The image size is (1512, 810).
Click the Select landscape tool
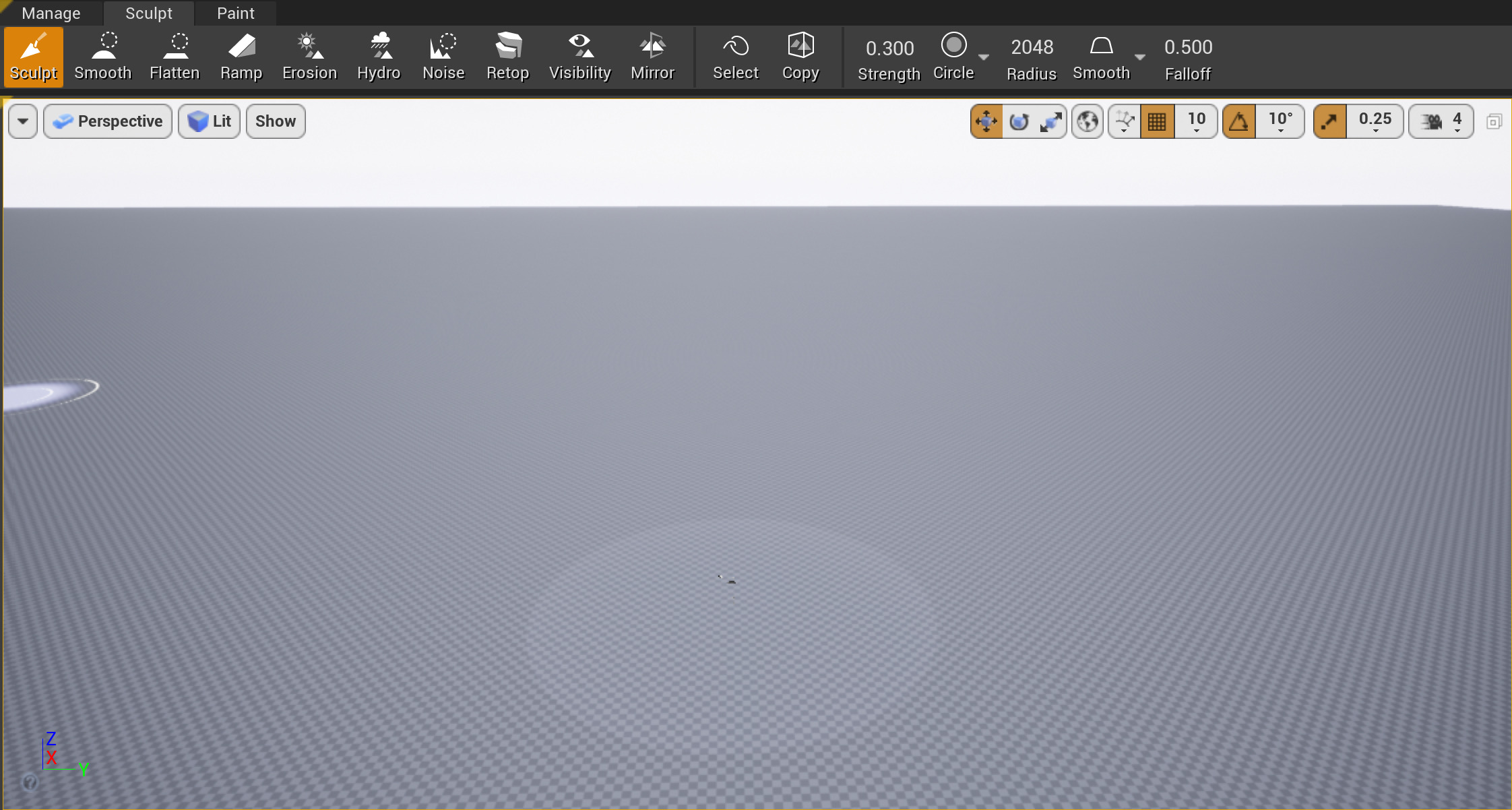[734, 57]
